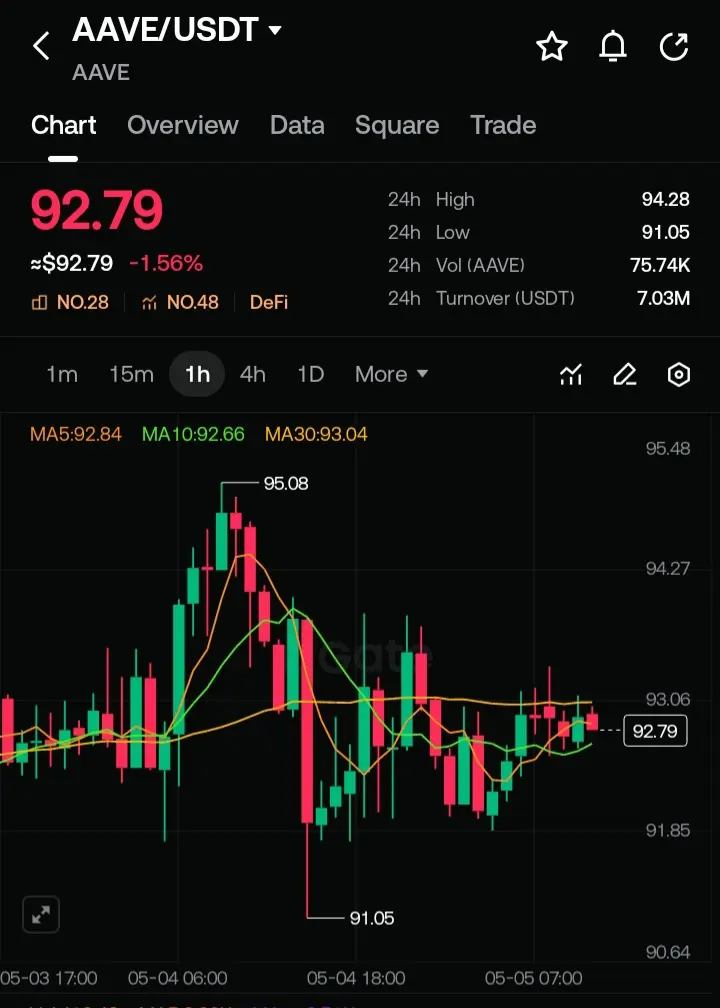This screenshot has height=1008, width=720.
Task: Tap the 24h Vol value 75.74K
Action: tap(660, 265)
